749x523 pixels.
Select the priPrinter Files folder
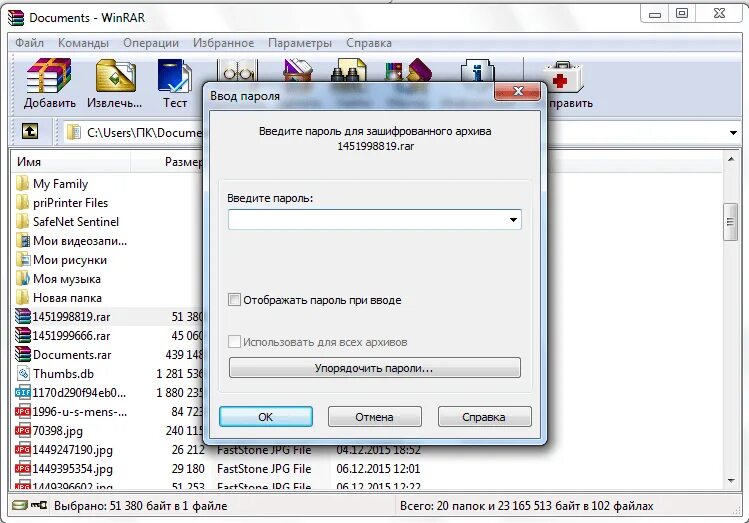coord(62,203)
